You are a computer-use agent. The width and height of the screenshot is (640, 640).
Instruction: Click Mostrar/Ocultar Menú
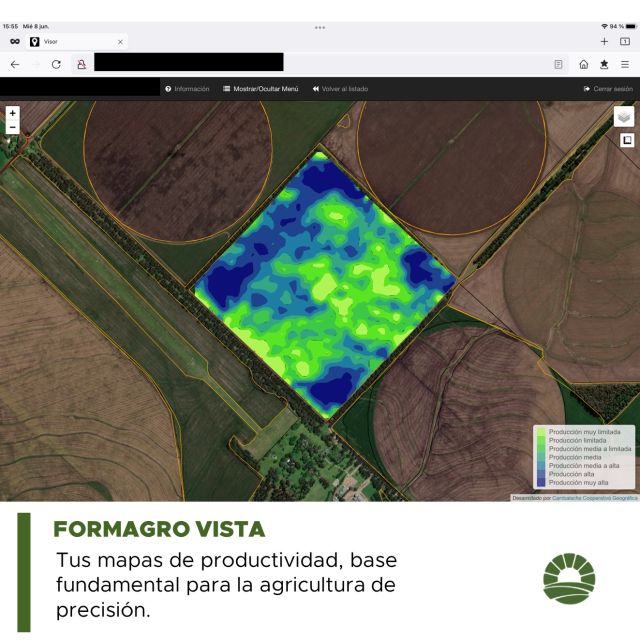(261, 89)
